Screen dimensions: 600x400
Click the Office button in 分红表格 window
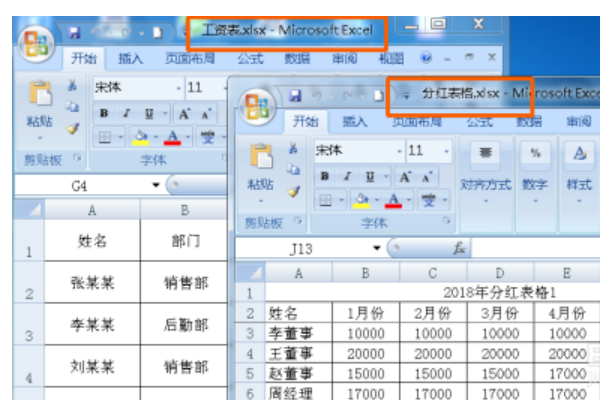point(258,107)
